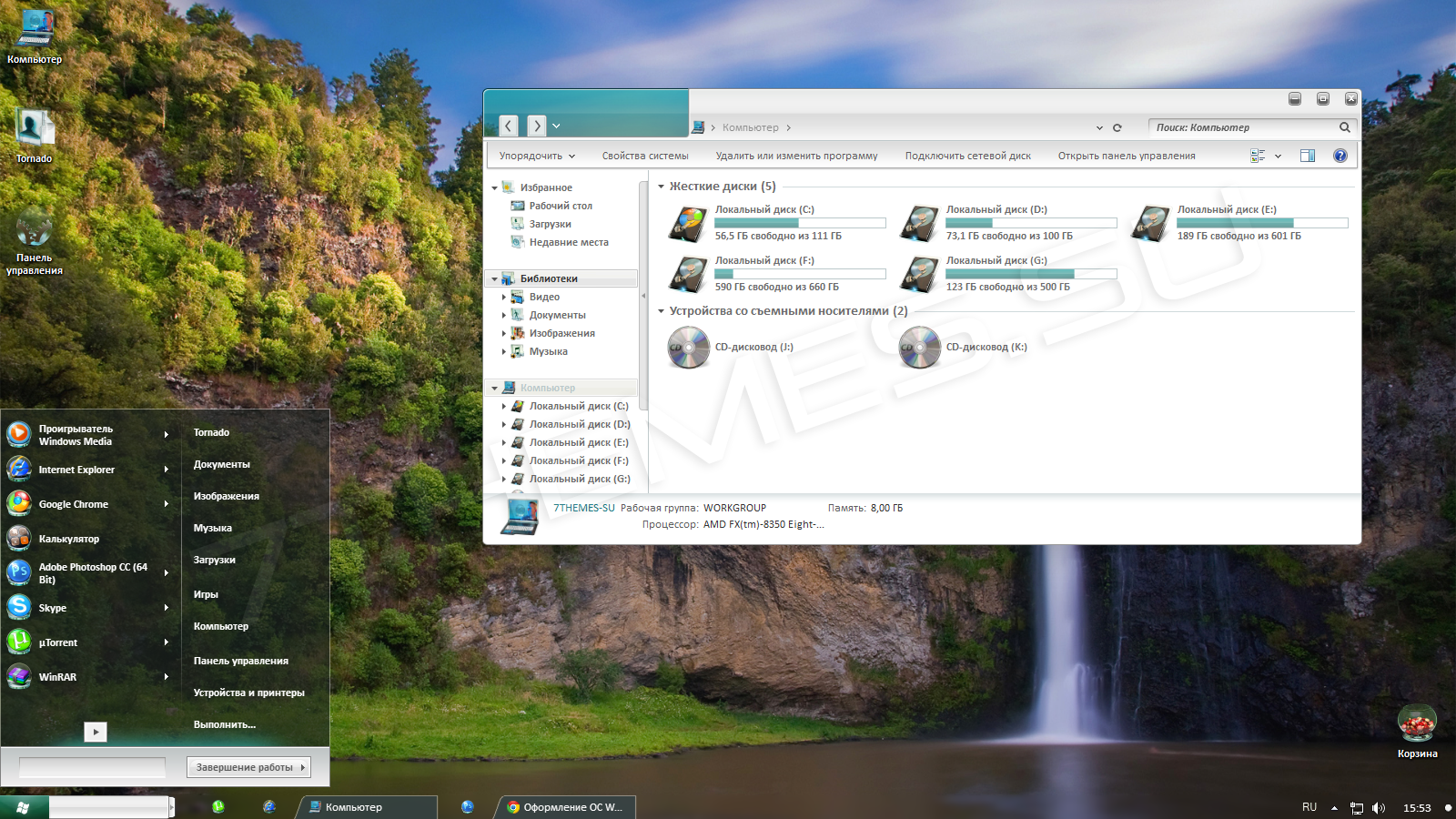Select CD drive (J:) icon
Screen dimensions: 1456x819
tap(689, 348)
